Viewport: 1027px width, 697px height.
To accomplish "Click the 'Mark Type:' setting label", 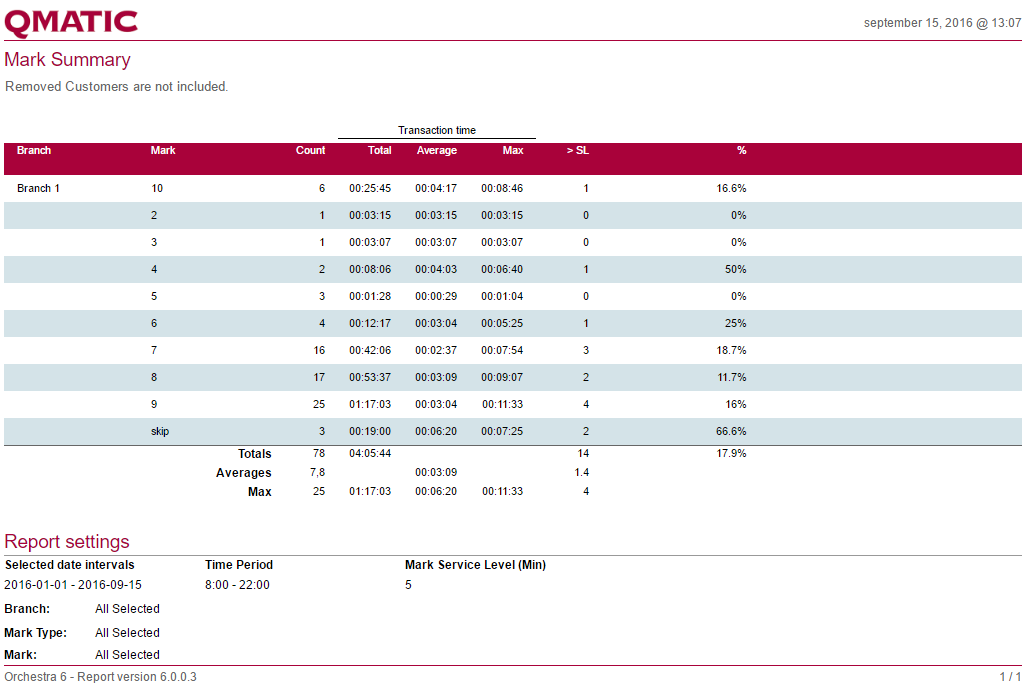I will tap(36, 633).
